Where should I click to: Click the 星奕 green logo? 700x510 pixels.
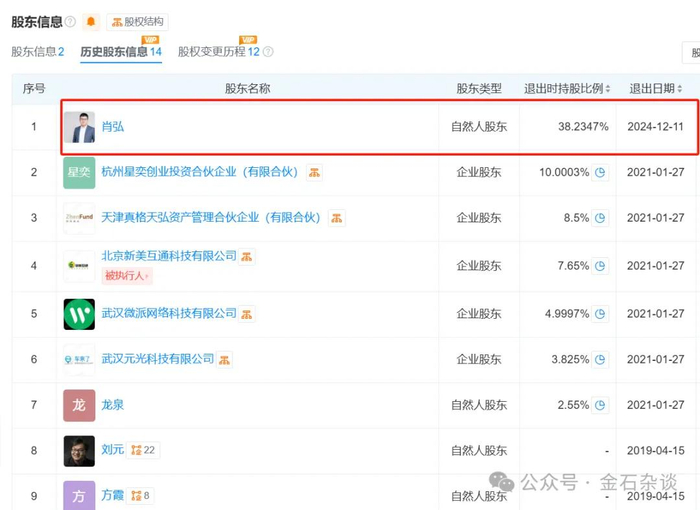pos(79,172)
